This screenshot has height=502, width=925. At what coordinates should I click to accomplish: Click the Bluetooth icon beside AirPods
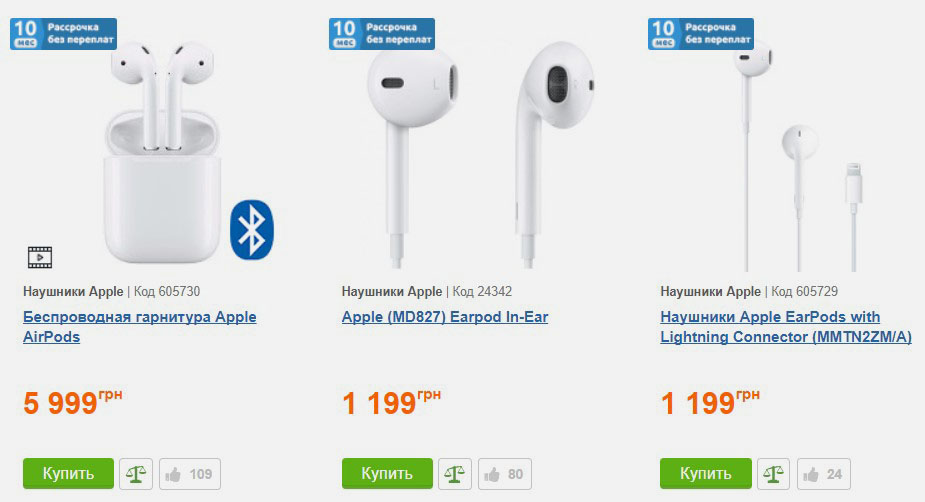coord(252,230)
